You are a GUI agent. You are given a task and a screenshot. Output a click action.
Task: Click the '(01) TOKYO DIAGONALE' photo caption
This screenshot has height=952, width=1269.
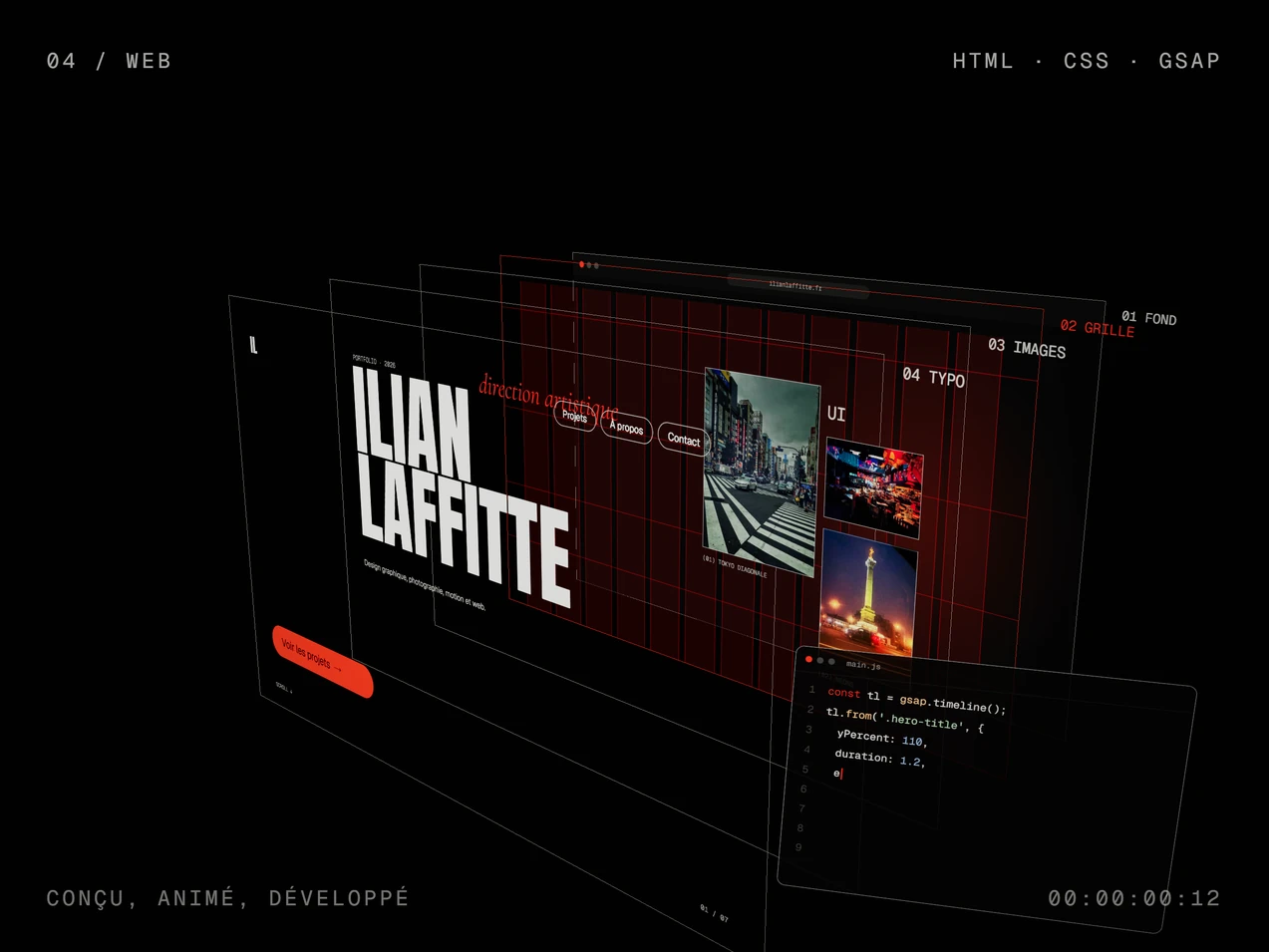(735, 566)
